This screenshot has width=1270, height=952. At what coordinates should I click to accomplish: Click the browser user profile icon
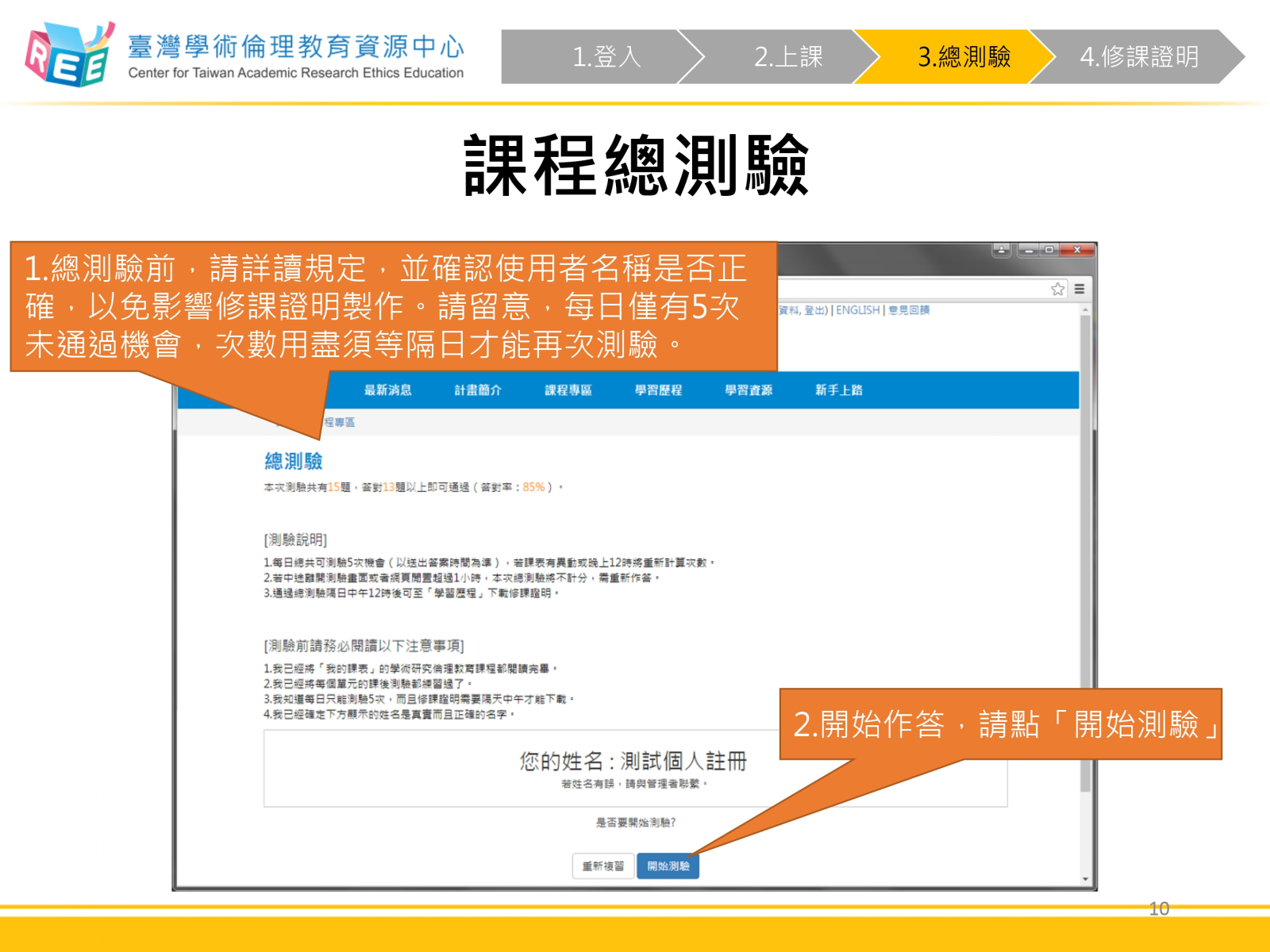coord(1001,250)
